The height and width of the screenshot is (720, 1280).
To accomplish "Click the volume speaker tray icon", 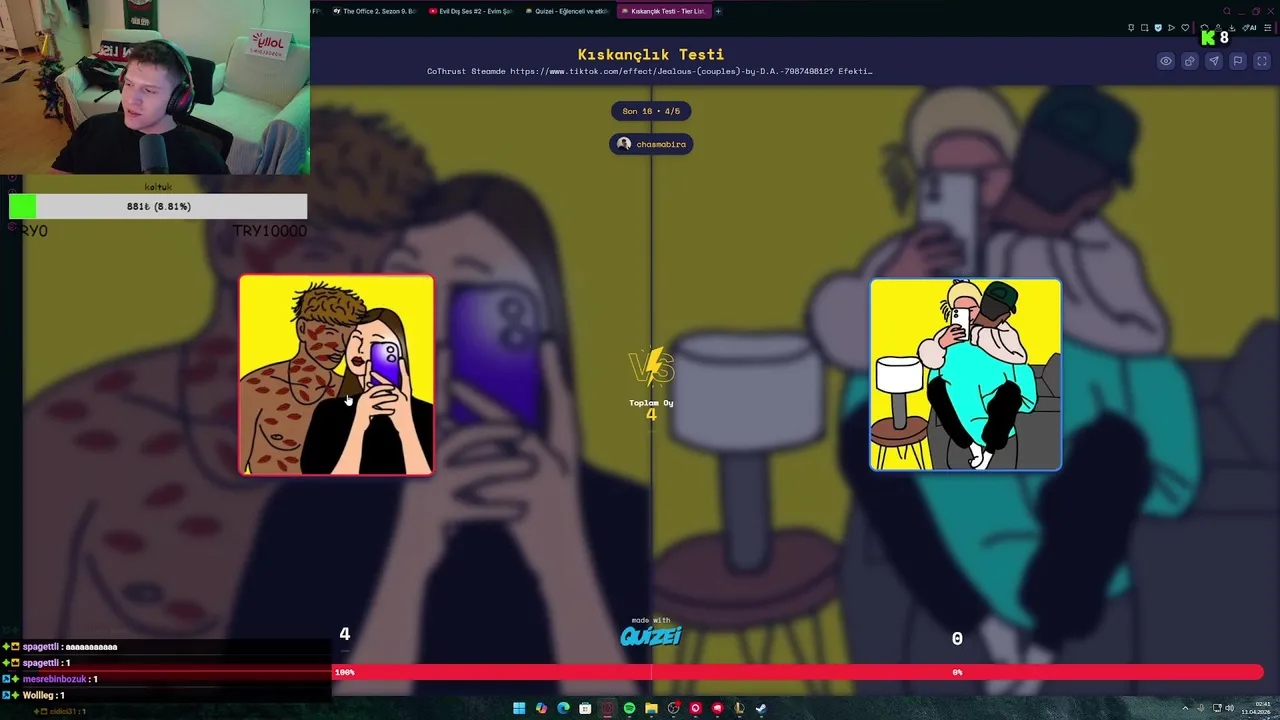I will pyautogui.click(x=1229, y=708).
